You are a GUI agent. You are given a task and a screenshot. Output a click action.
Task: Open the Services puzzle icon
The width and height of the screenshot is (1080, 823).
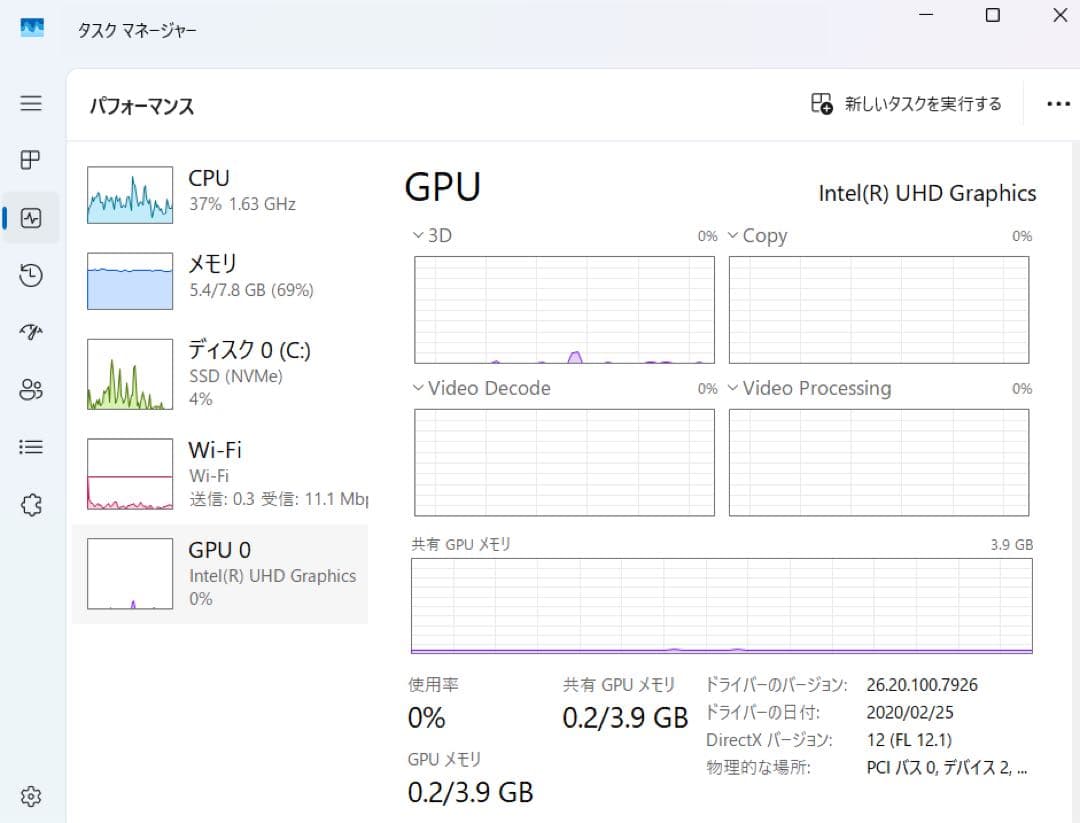pyautogui.click(x=31, y=505)
